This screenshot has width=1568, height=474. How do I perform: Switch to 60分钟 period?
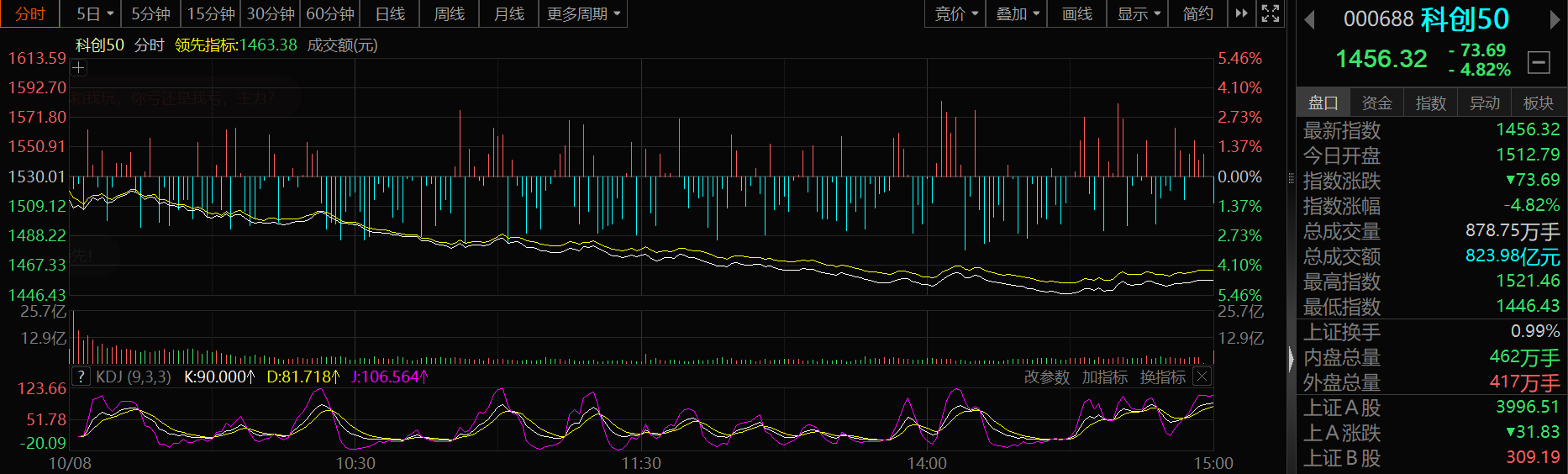pyautogui.click(x=330, y=13)
